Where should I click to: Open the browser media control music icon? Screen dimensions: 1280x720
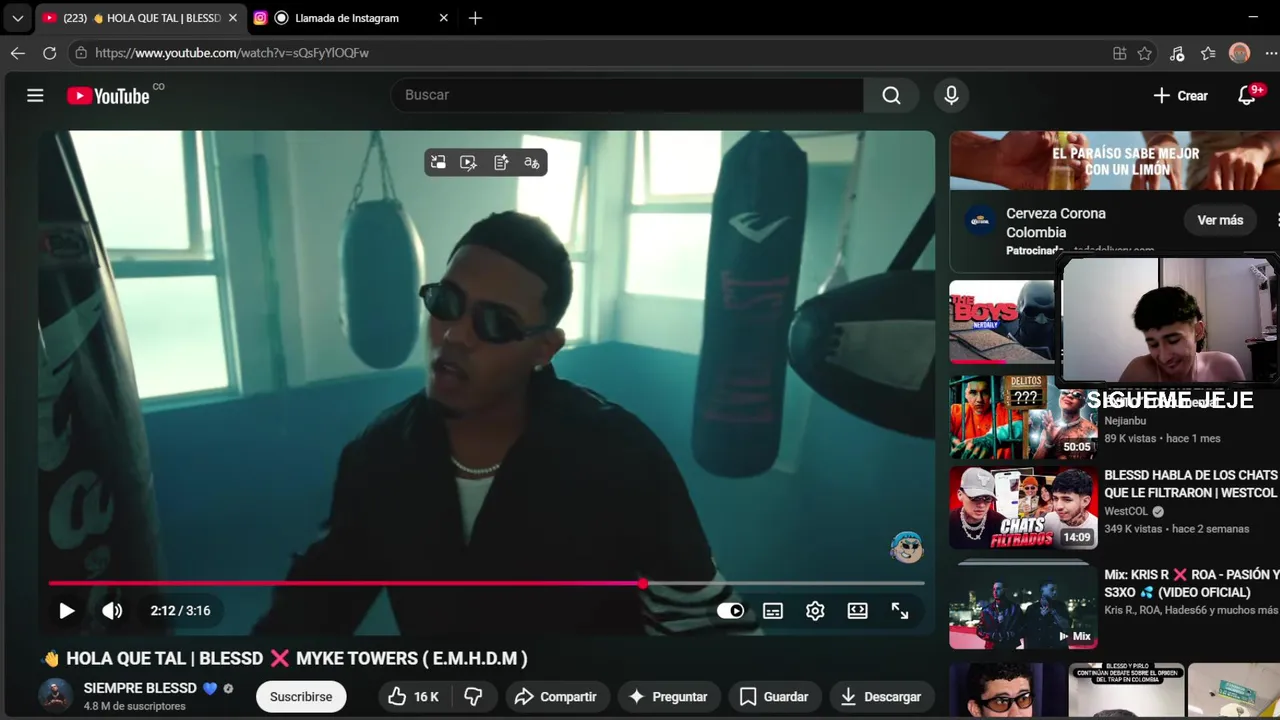[1177, 53]
